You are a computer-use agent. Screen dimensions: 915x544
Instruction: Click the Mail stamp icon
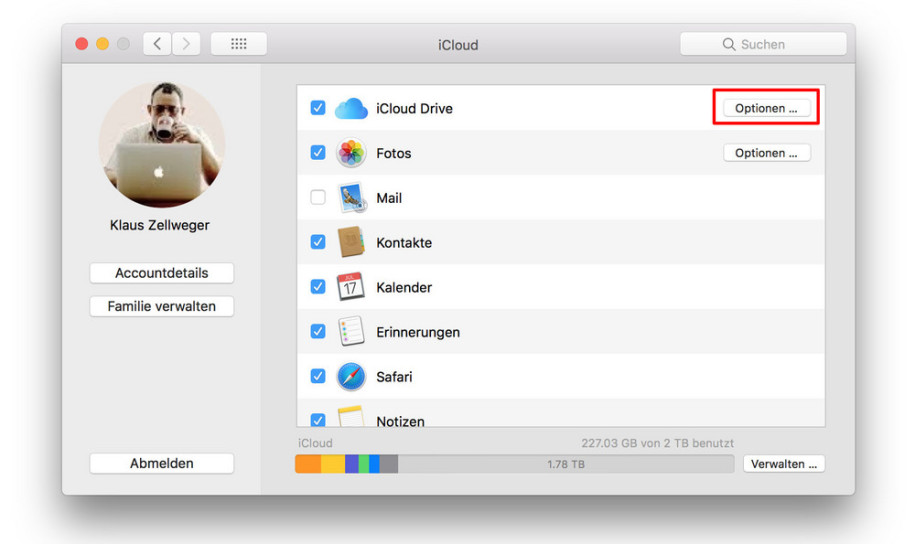tap(352, 198)
